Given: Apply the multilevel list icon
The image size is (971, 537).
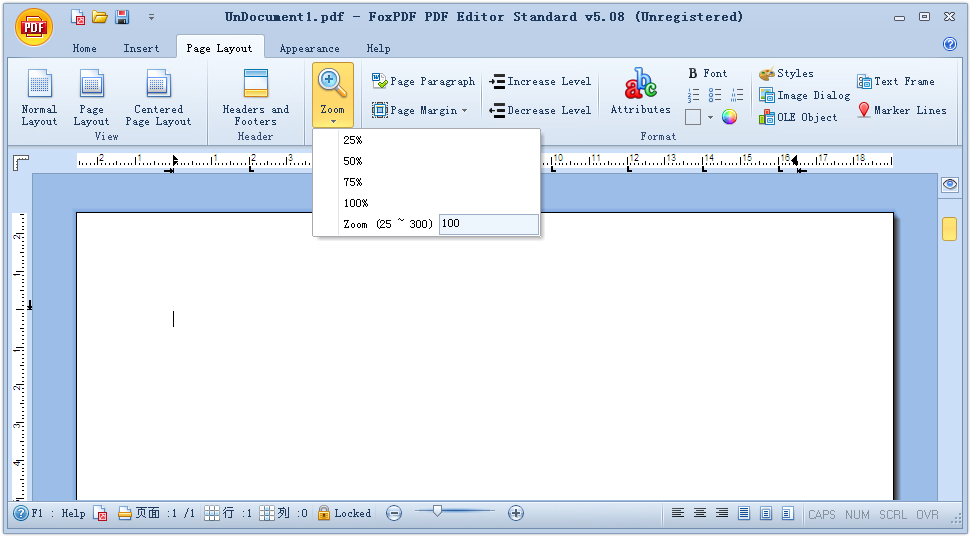Looking at the screenshot, I should (737, 95).
